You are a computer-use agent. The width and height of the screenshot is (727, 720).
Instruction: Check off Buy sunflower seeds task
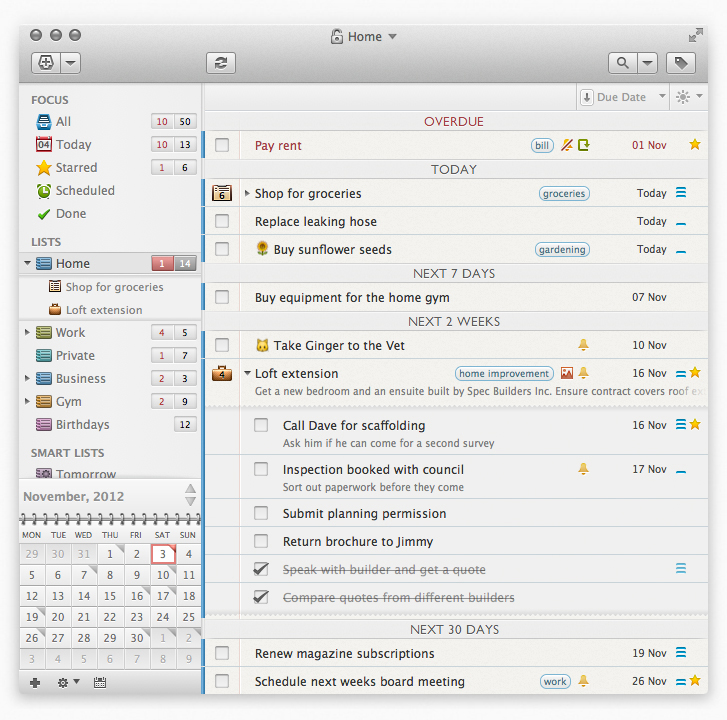222,249
